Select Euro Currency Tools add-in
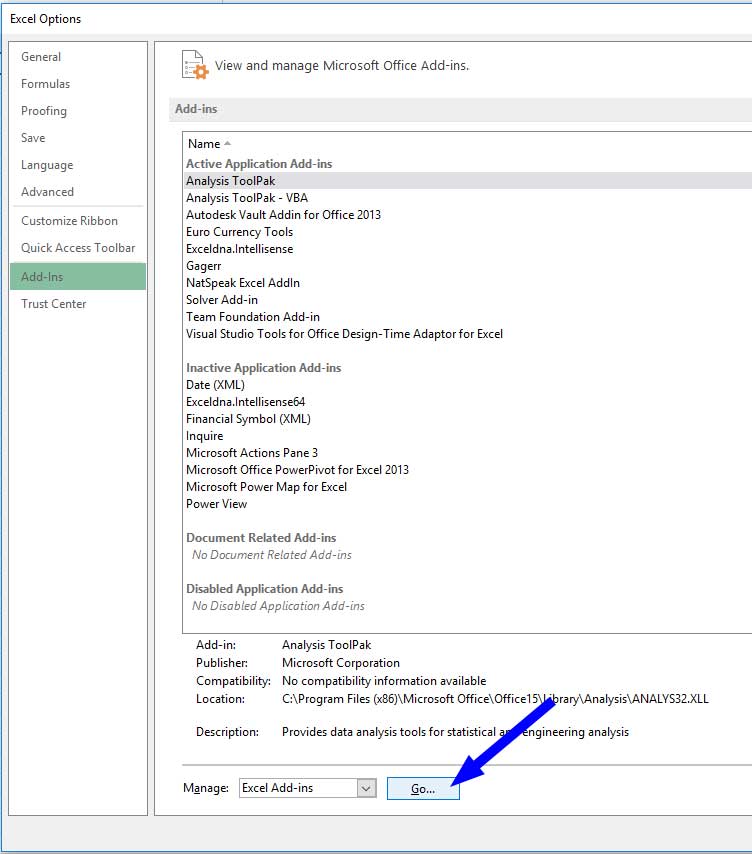Screen dimensions: 752x854 [x=468, y=232]
